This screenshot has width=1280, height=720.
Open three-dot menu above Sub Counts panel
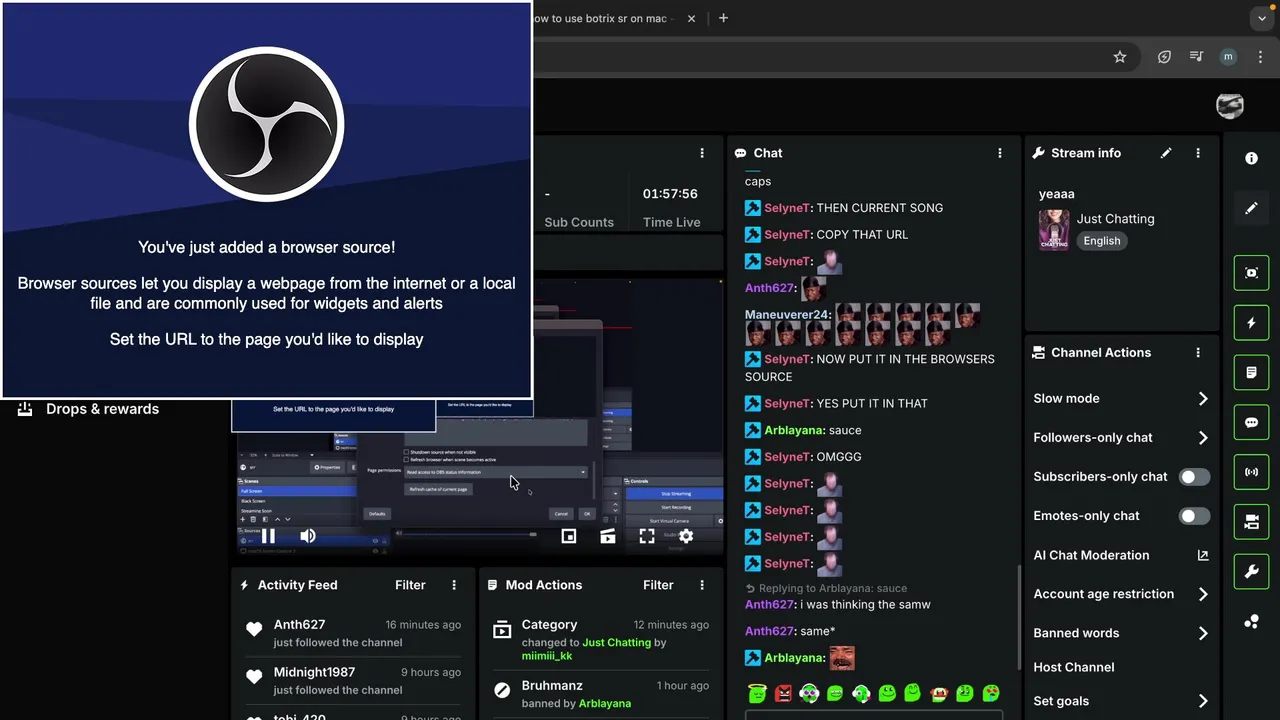tap(702, 153)
